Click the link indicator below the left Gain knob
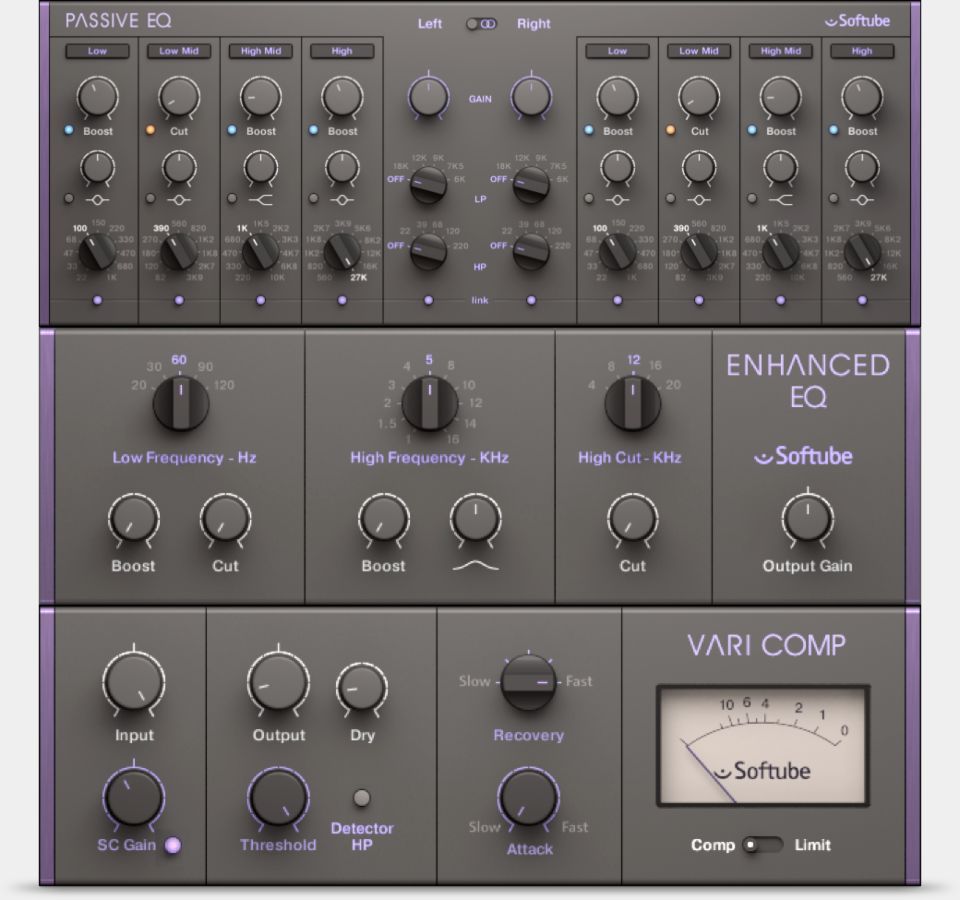Screen dimensions: 960x900 427,298
